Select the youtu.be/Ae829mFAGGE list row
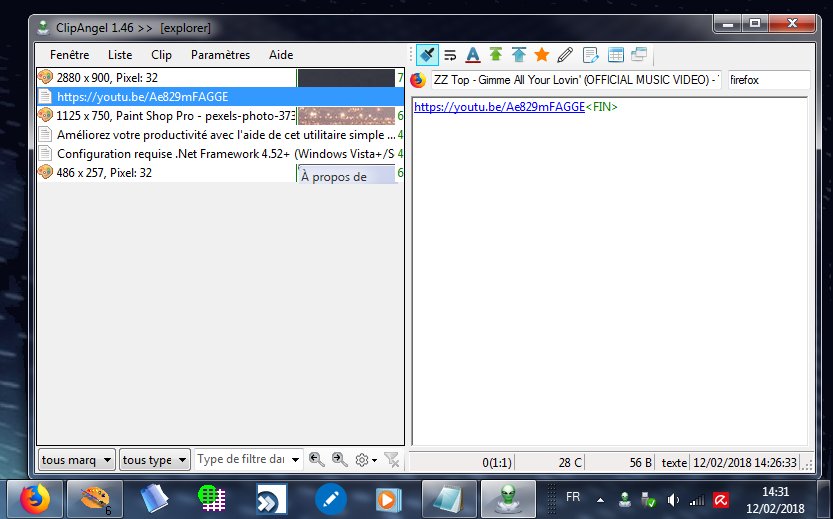The width and height of the screenshot is (833, 519). 220,97
